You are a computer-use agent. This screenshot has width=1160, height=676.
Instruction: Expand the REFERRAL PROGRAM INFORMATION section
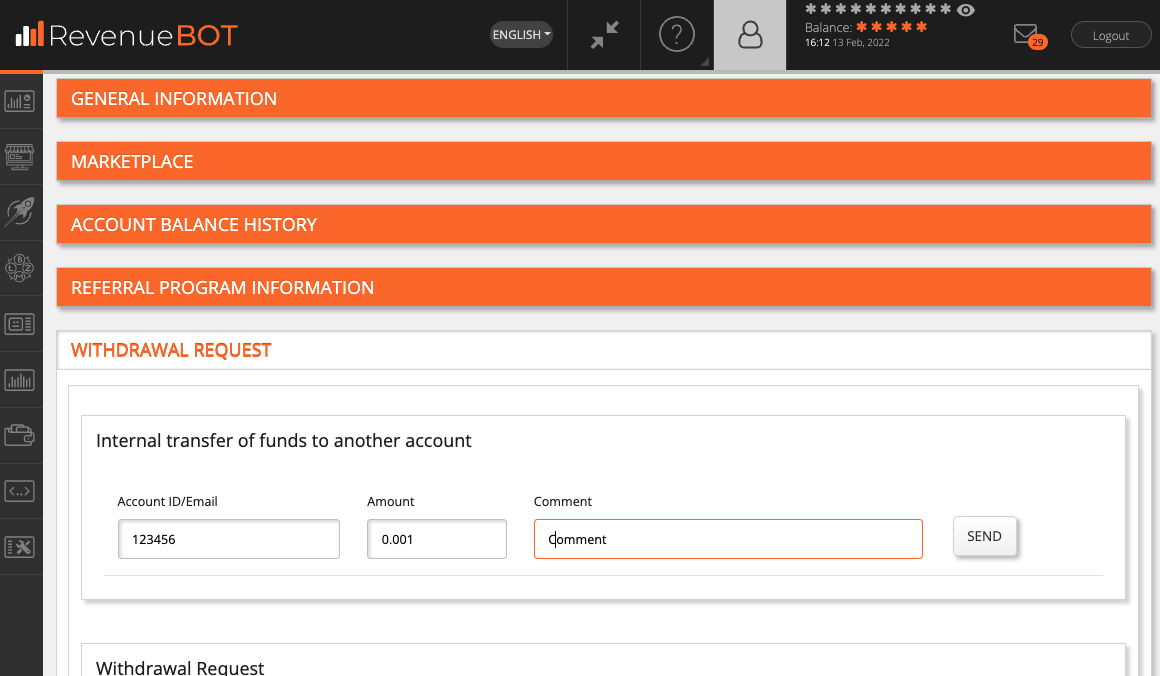click(x=604, y=287)
